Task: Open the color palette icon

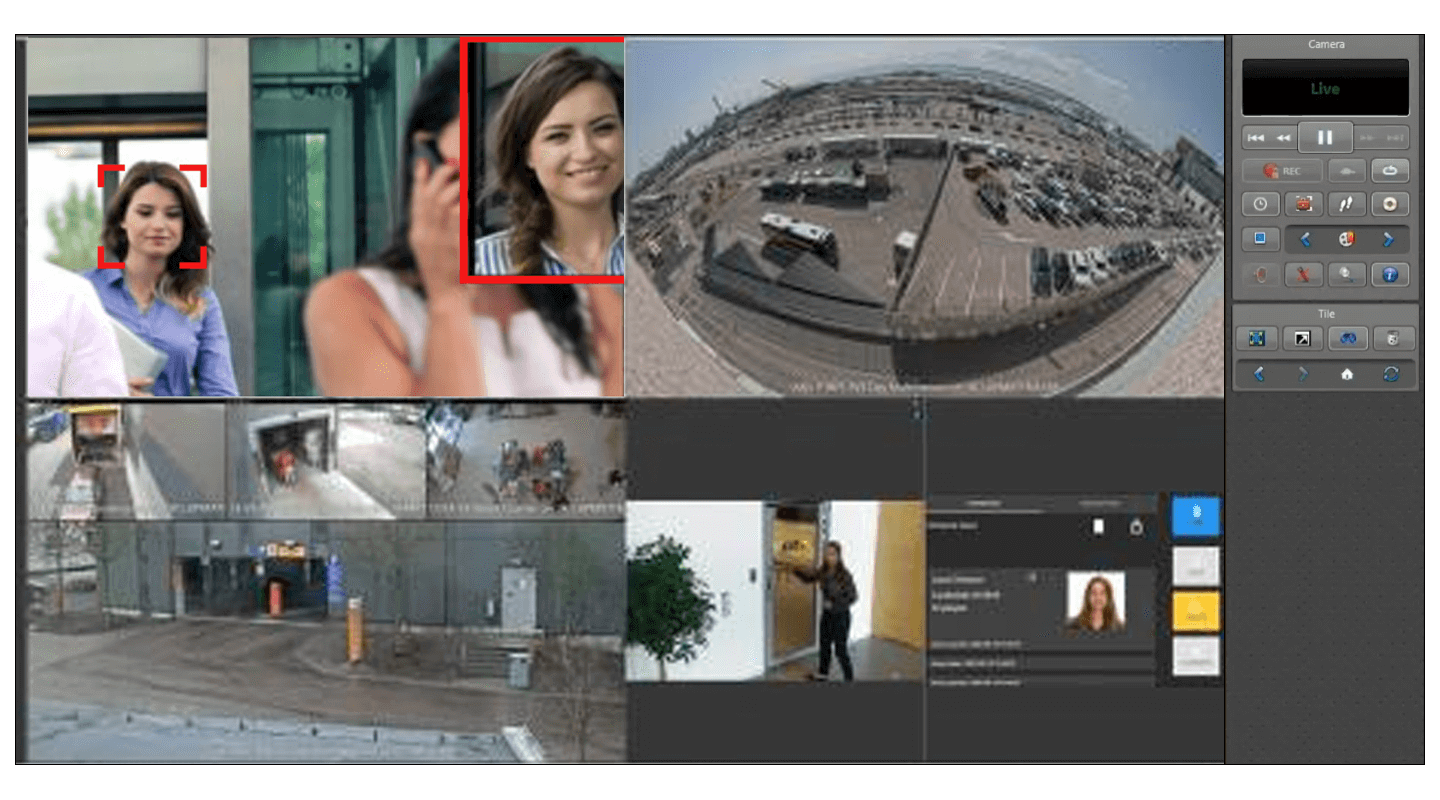Action: [x=1346, y=239]
